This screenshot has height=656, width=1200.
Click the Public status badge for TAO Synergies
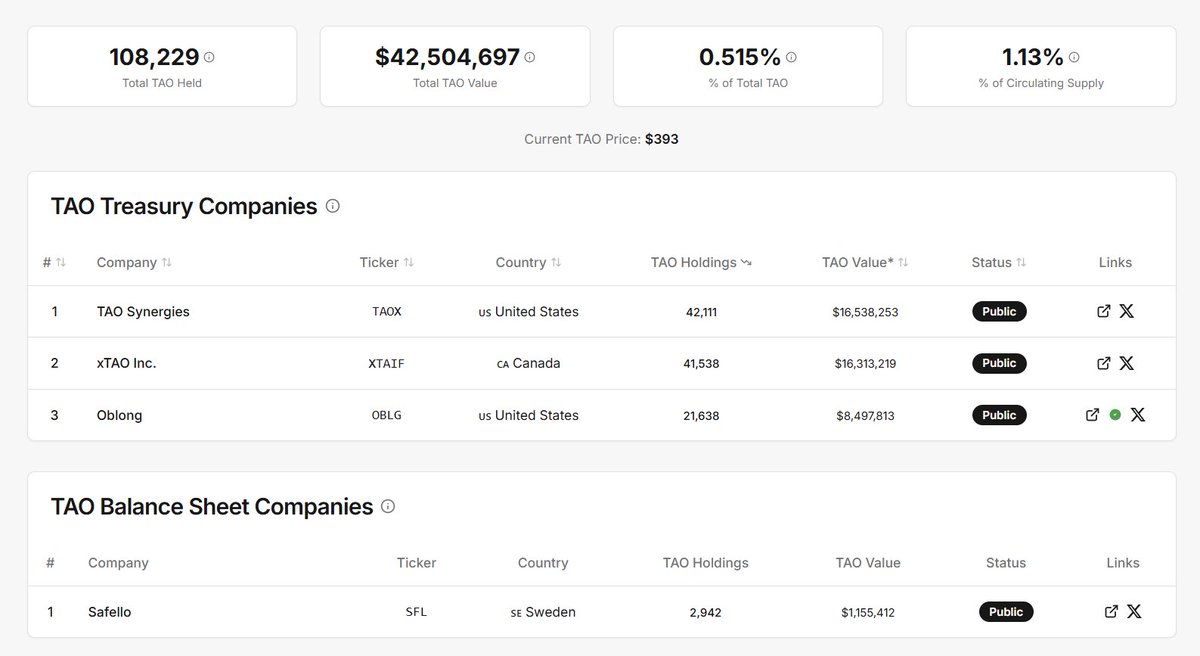(x=999, y=311)
